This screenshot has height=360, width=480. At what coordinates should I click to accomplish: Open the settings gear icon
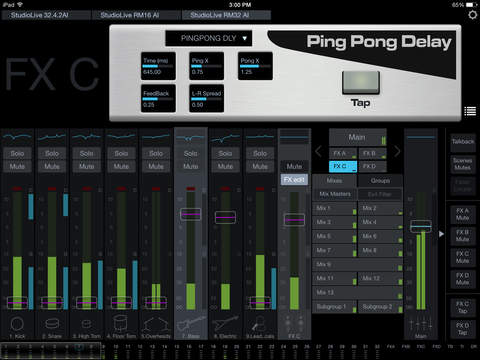[473, 15]
